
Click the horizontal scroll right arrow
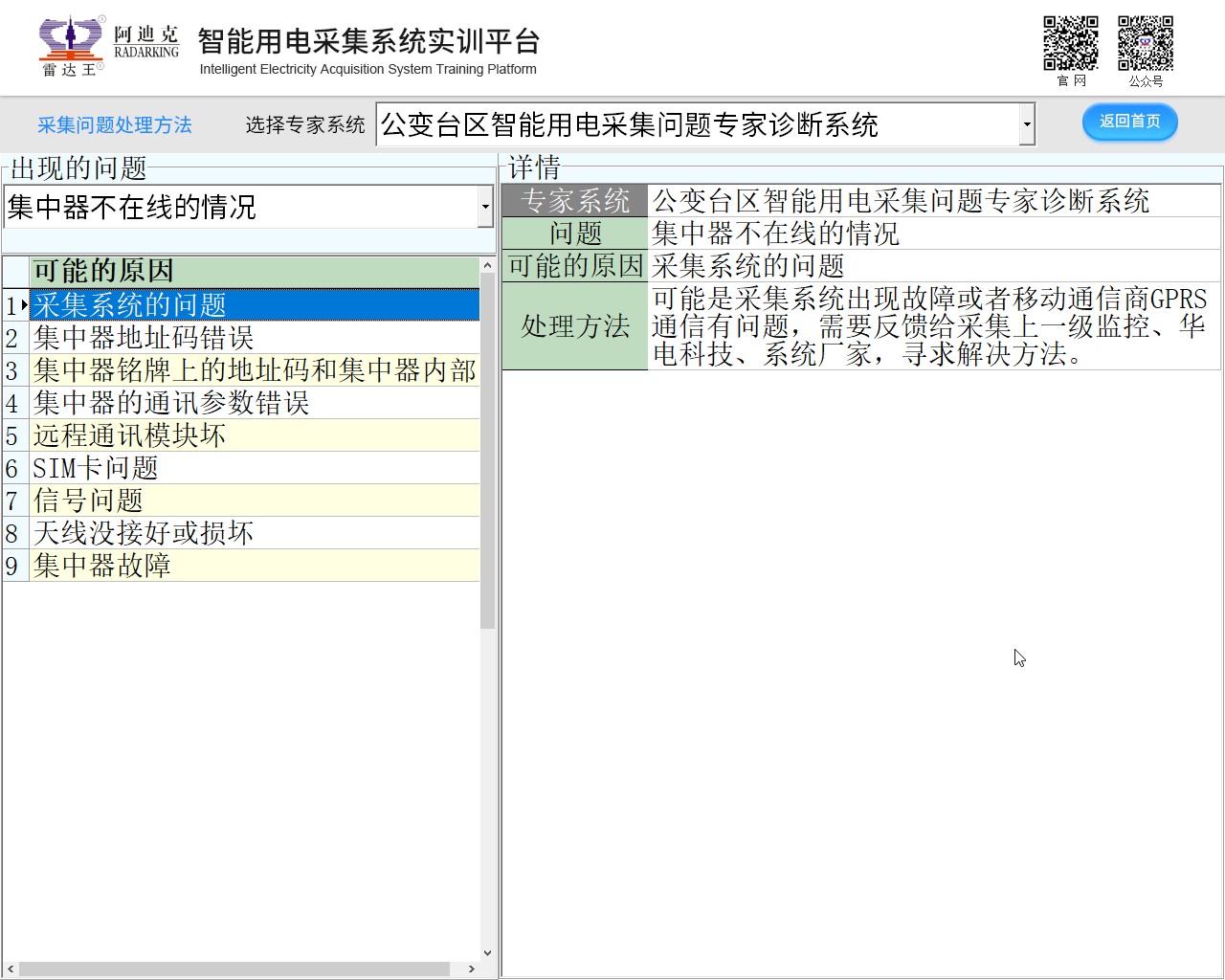(471, 969)
